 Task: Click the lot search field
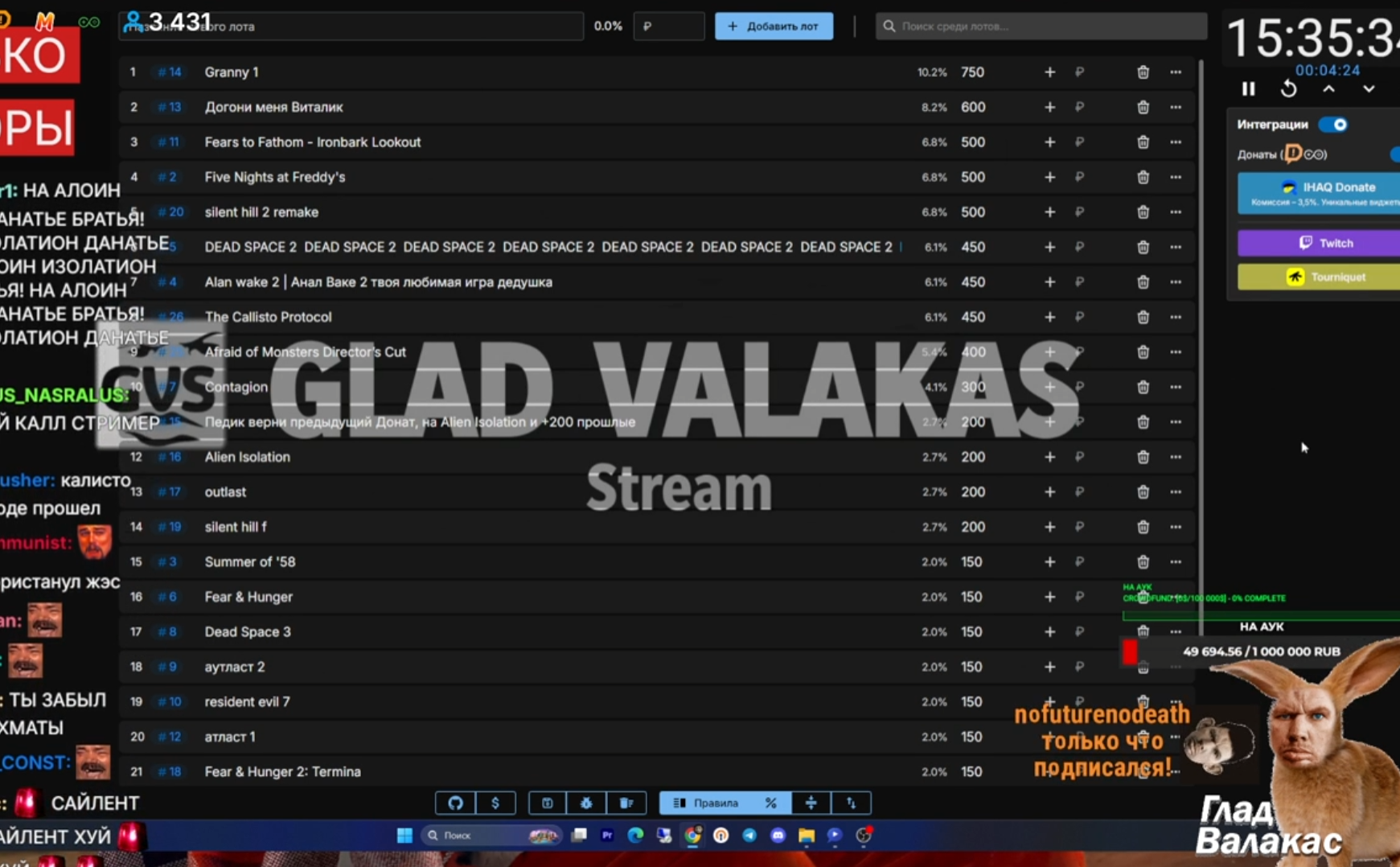[1041, 27]
